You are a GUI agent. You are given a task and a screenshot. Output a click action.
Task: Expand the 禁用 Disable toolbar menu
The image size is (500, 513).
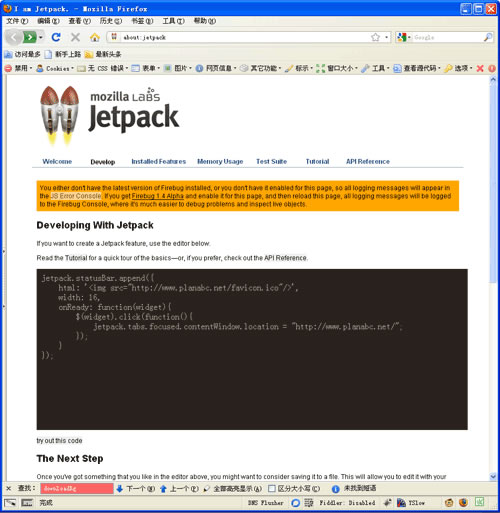(19, 68)
